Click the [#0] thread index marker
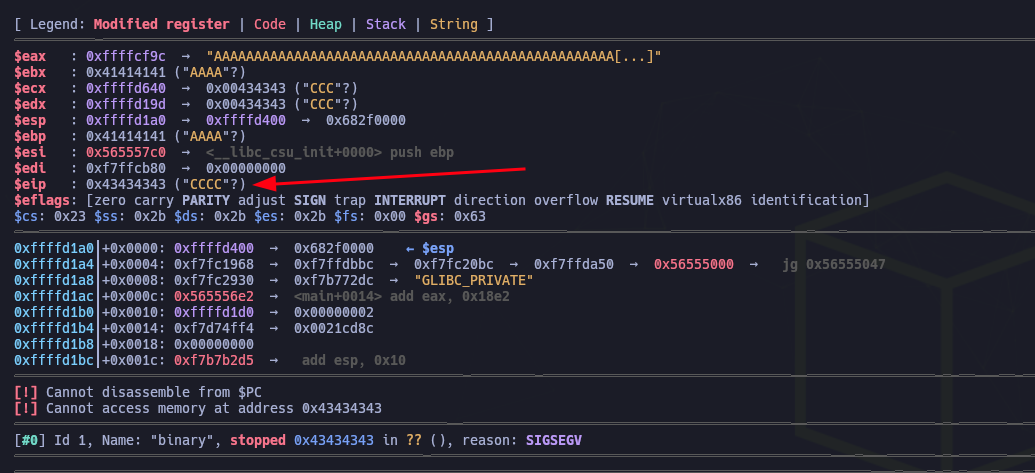 click(x=30, y=440)
